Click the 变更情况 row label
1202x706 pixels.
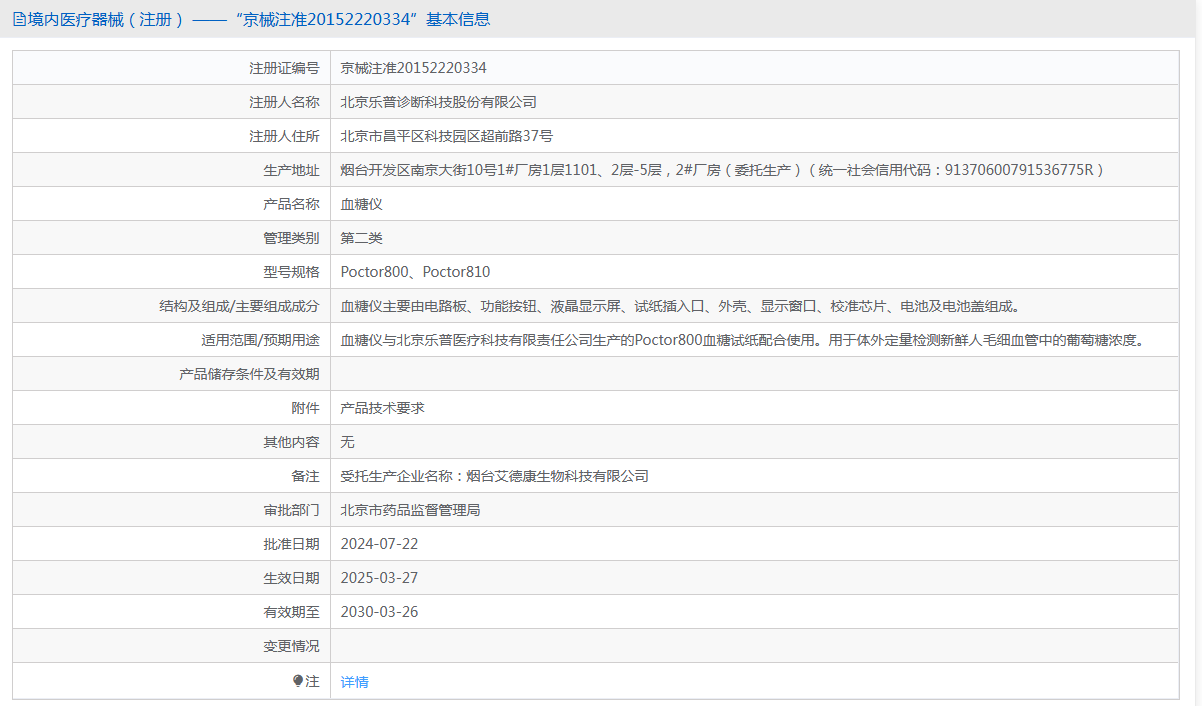(x=291, y=646)
